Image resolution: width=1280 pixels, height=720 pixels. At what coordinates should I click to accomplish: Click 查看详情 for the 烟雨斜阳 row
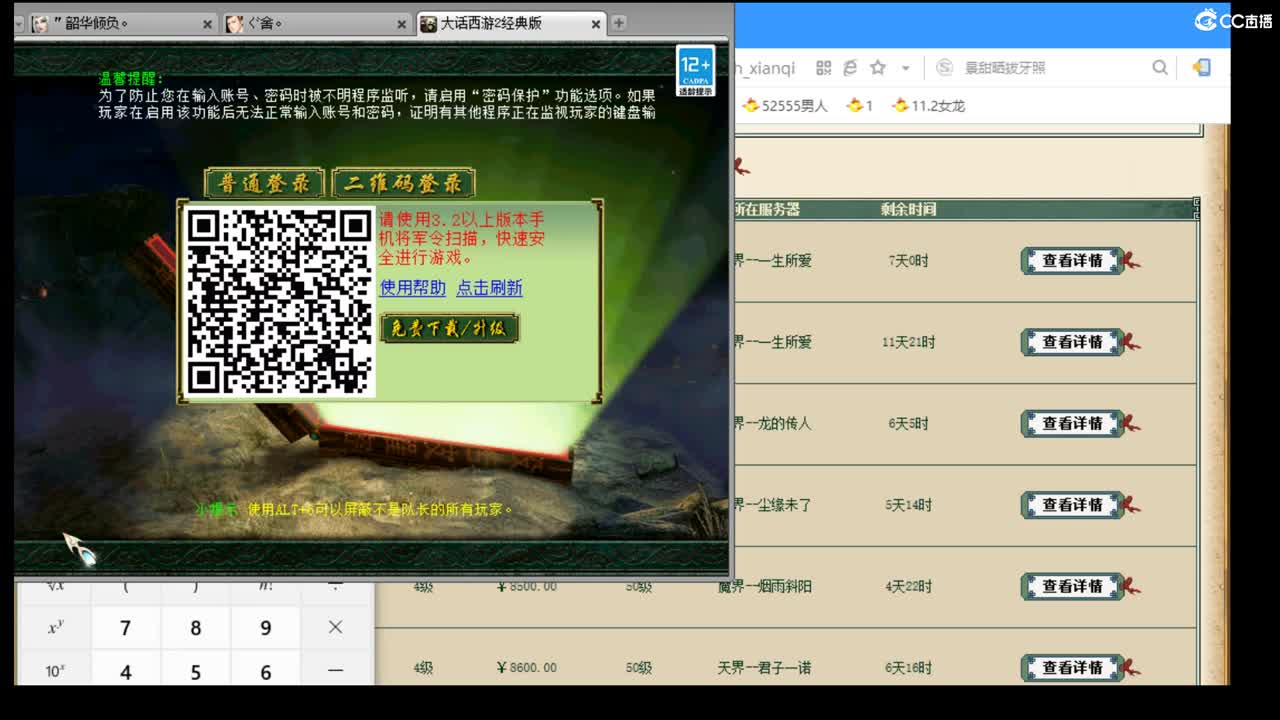pos(1073,587)
